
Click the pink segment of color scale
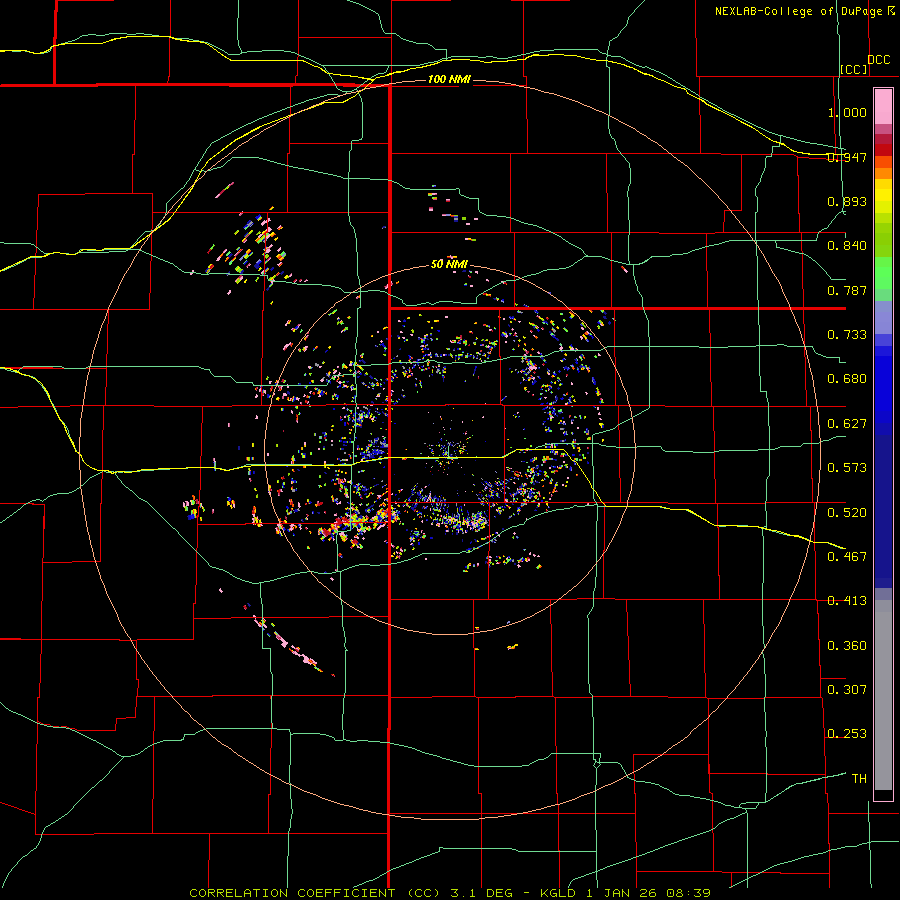pyautogui.click(x=883, y=107)
